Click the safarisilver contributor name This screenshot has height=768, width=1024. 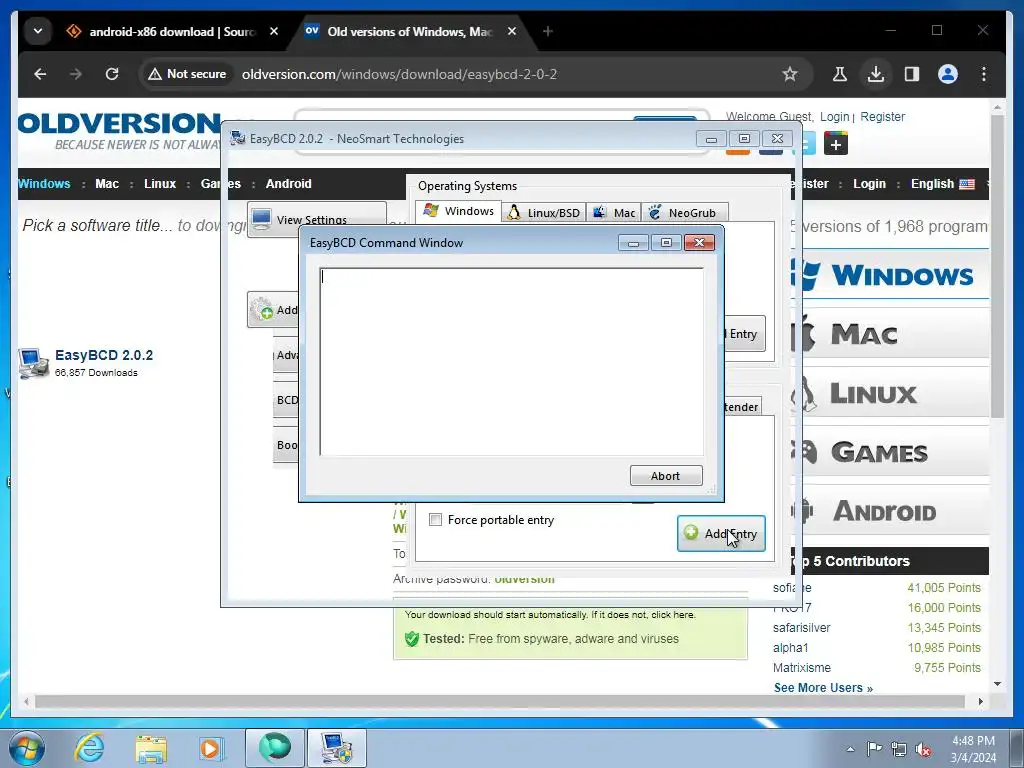click(x=801, y=628)
